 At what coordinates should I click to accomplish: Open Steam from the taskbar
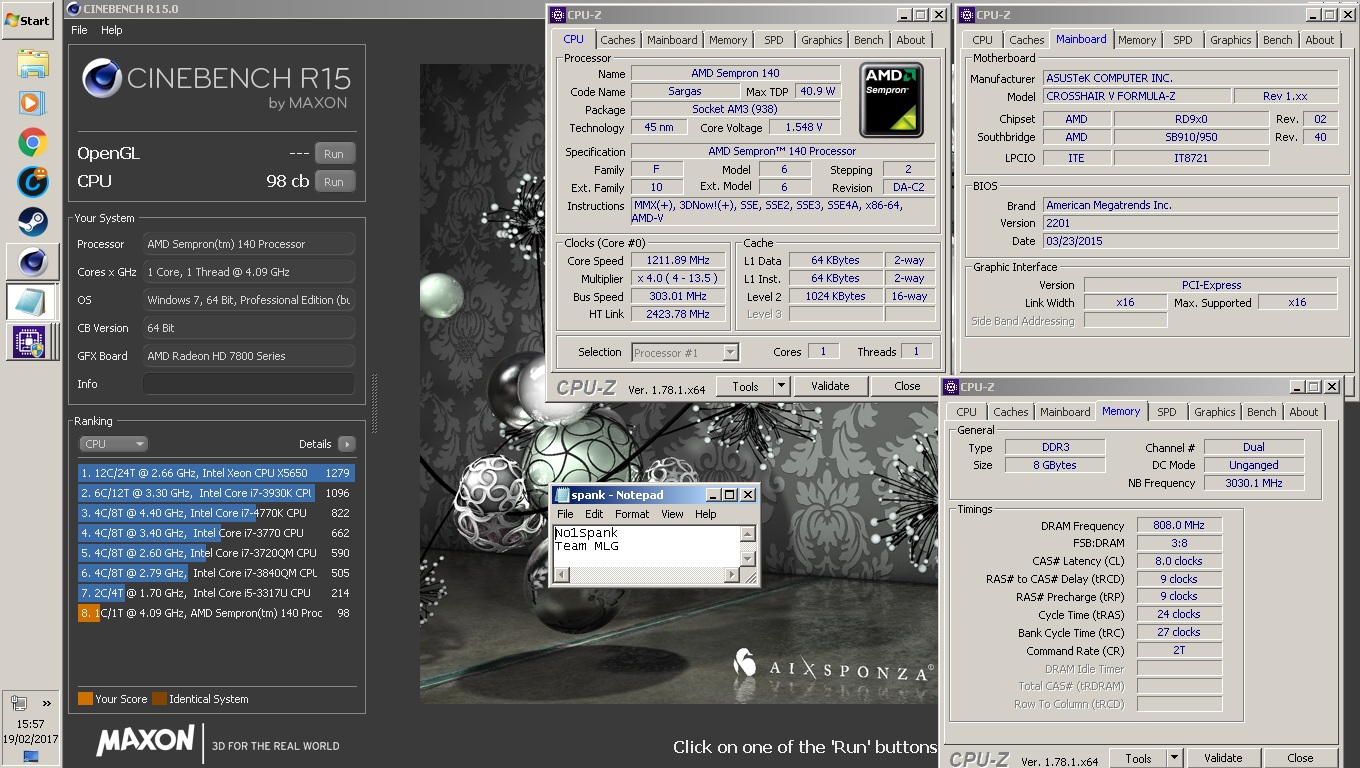click(32, 221)
